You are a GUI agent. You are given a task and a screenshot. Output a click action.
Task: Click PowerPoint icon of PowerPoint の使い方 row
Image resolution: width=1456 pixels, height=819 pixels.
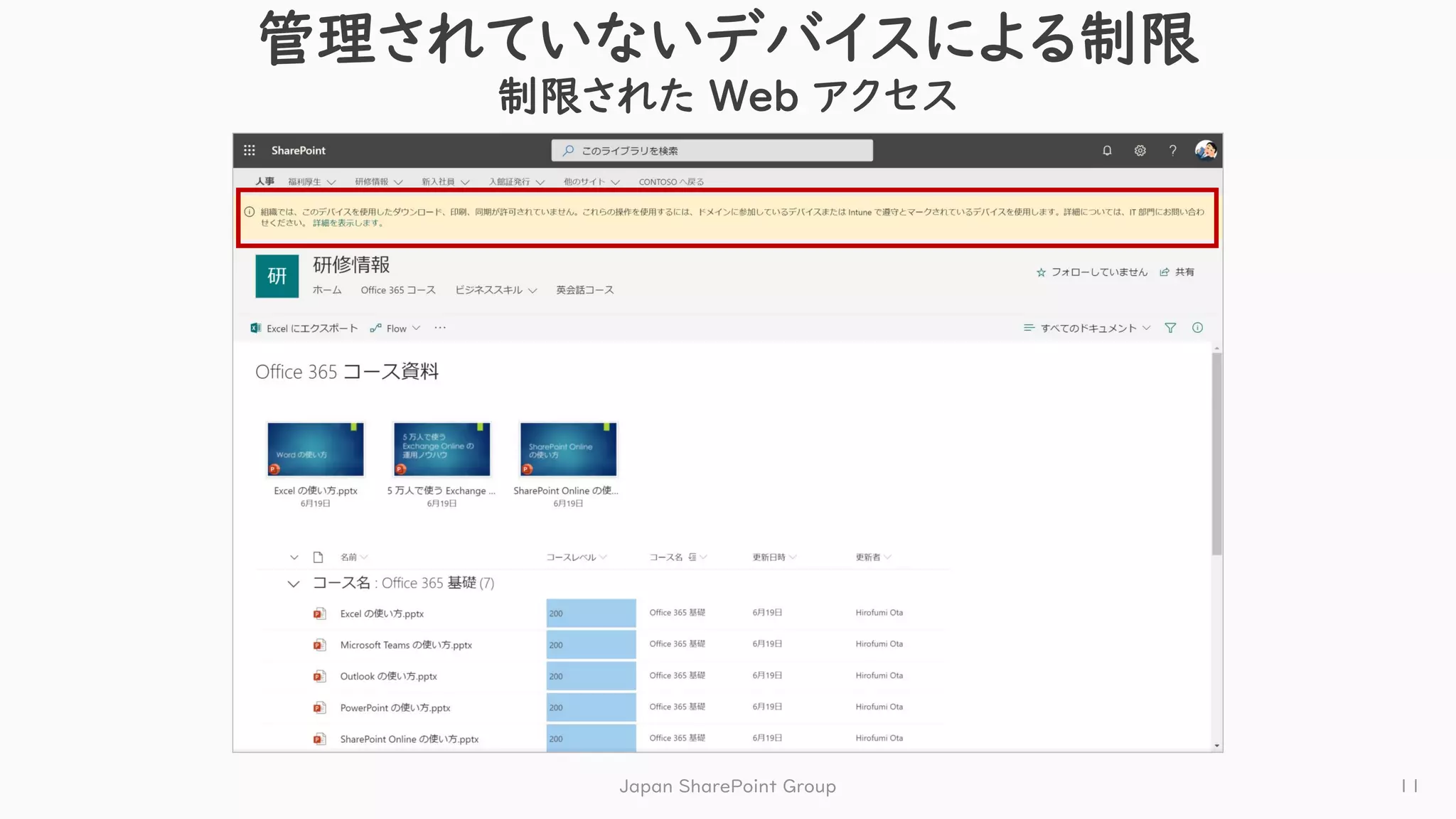pyautogui.click(x=319, y=707)
